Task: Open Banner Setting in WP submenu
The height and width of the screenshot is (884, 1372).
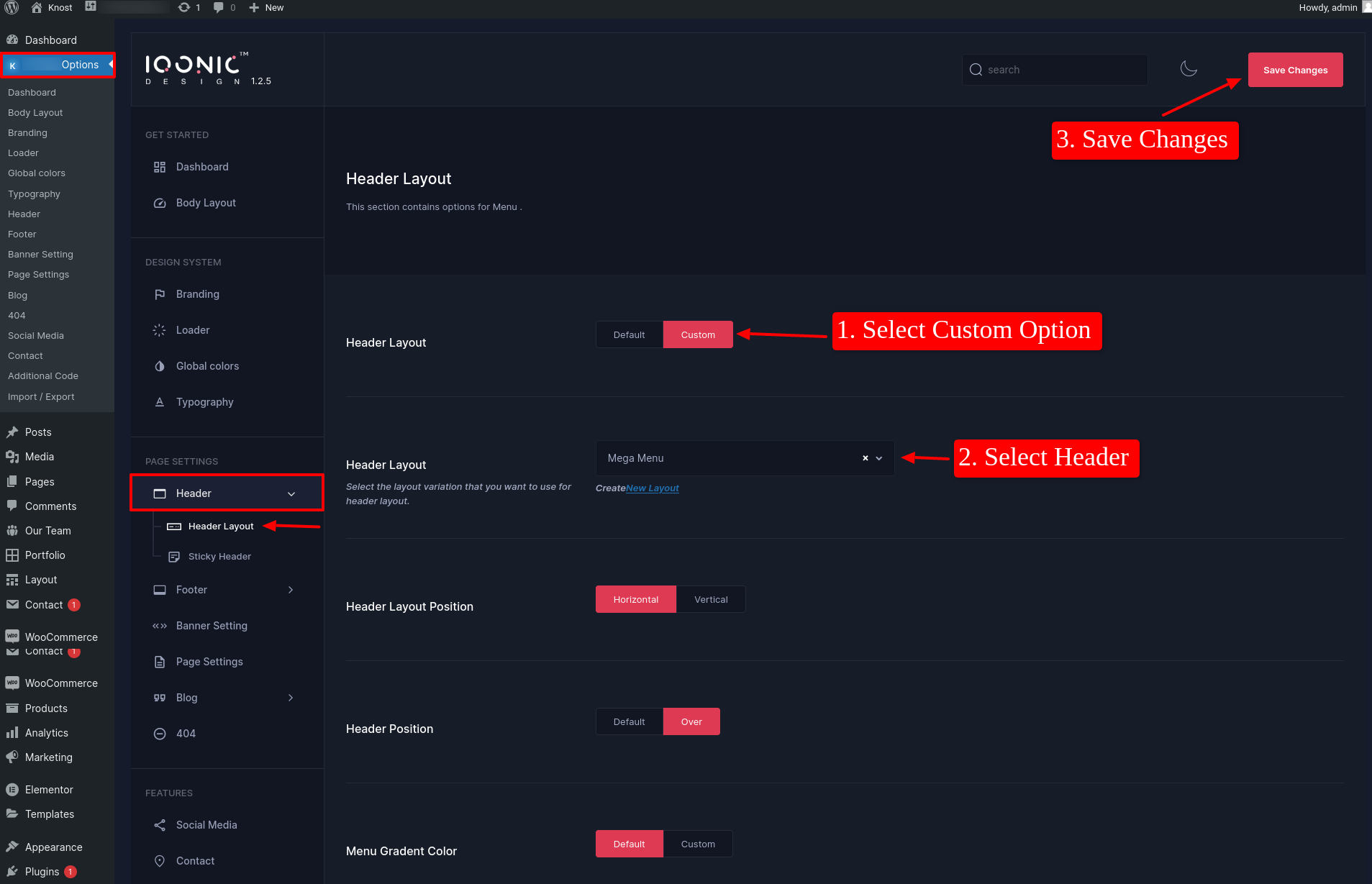Action: point(40,255)
